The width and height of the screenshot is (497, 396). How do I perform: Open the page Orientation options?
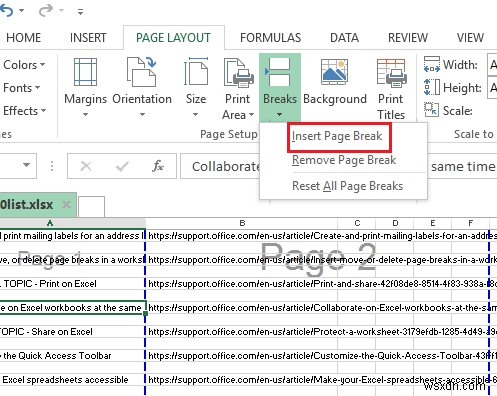(x=142, y=87)
